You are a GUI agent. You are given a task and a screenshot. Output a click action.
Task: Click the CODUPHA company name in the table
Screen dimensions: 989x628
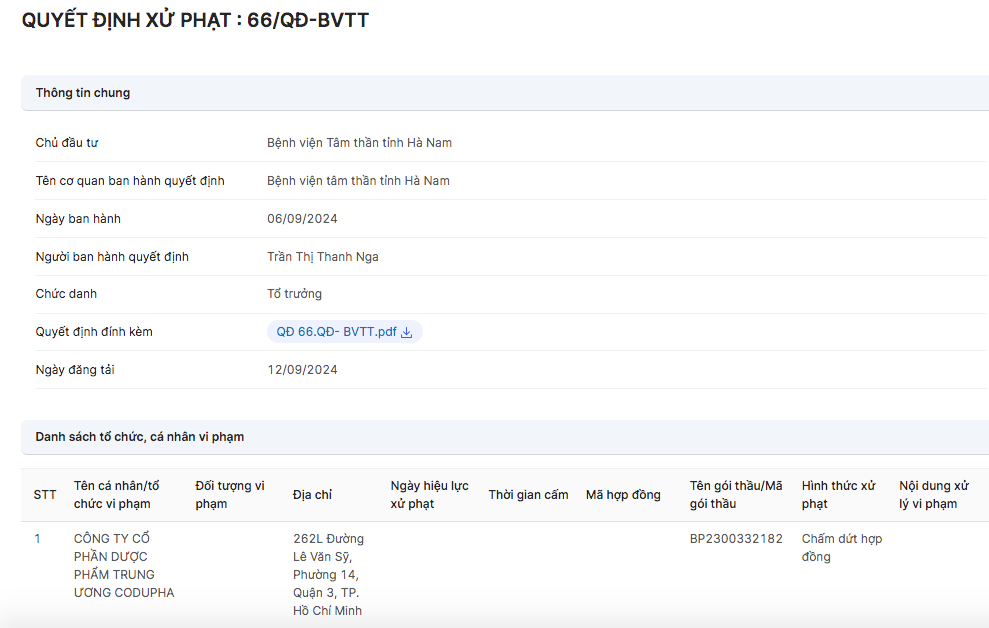pyautogui.click(x=124, y=566)
